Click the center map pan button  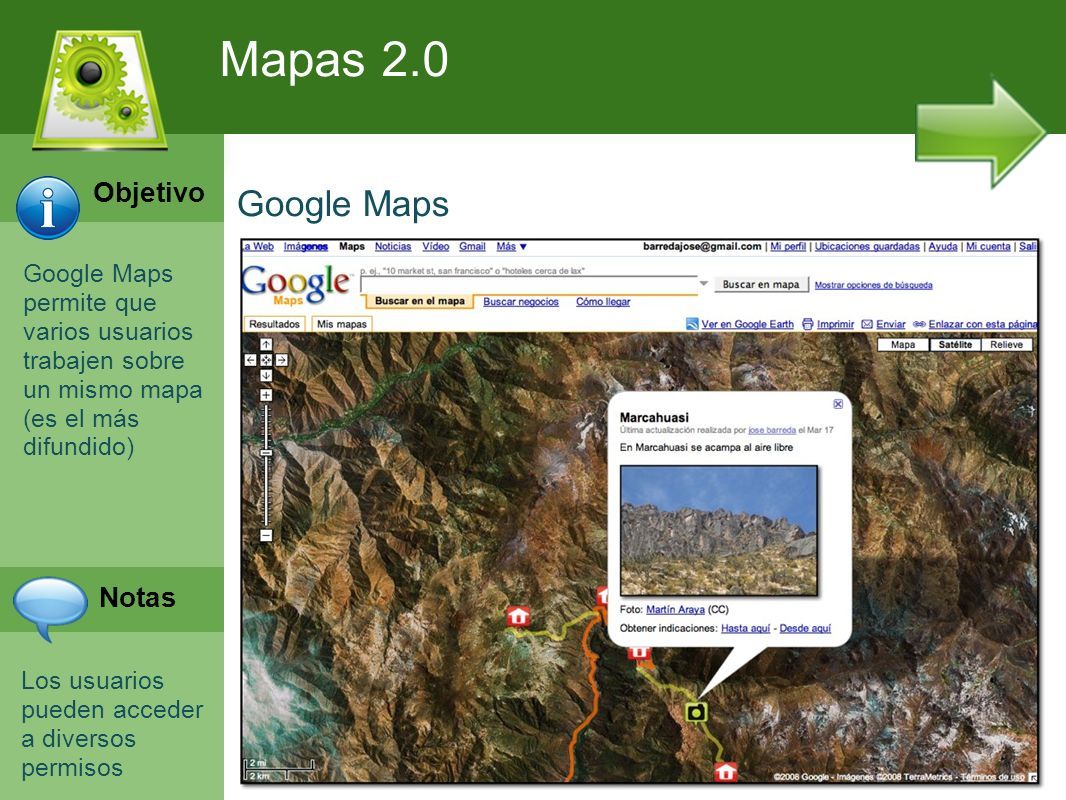coord(266,360)
